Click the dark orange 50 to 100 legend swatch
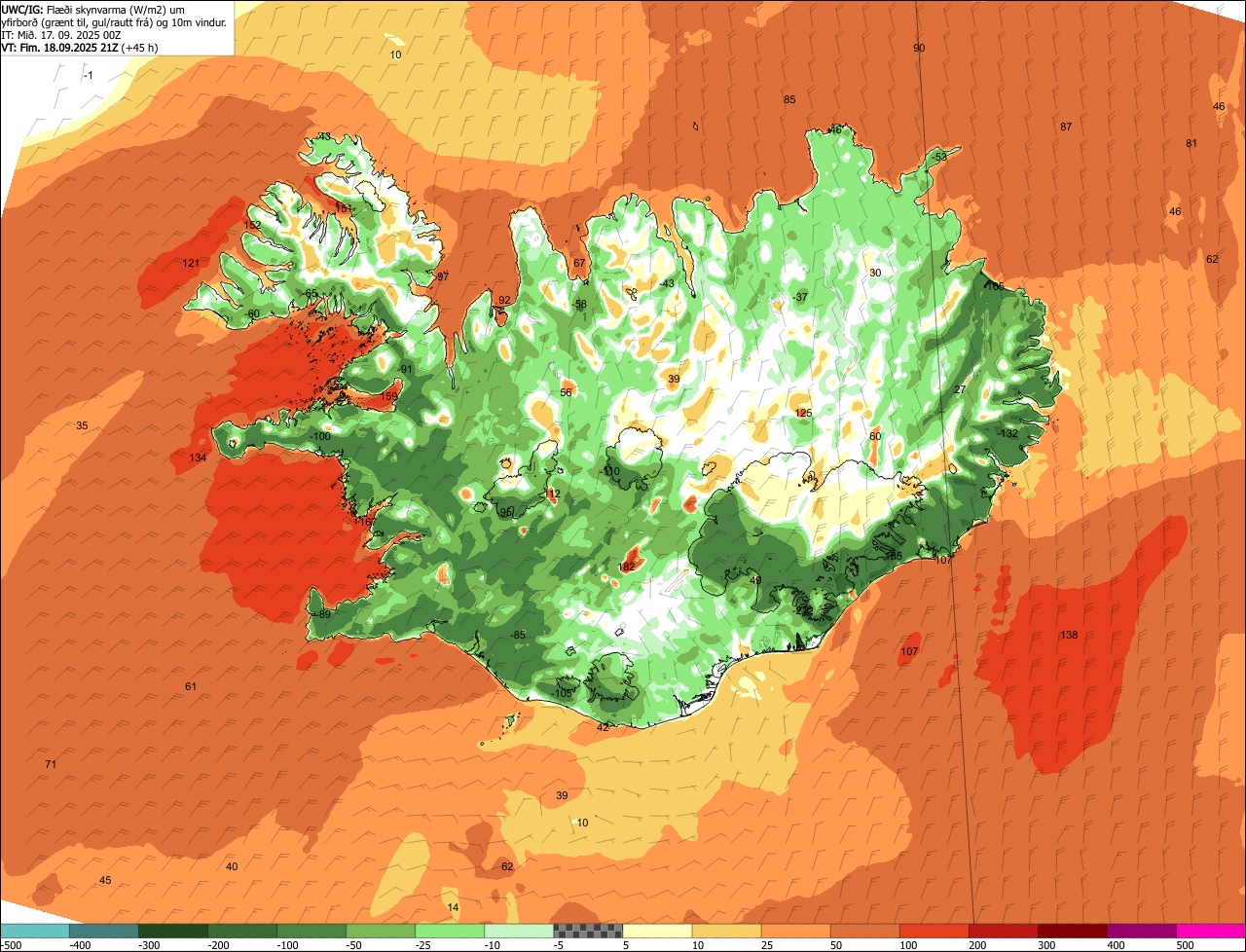This screenshot has height=952, width=1246. pyautogui.click(x=863, y=931)
